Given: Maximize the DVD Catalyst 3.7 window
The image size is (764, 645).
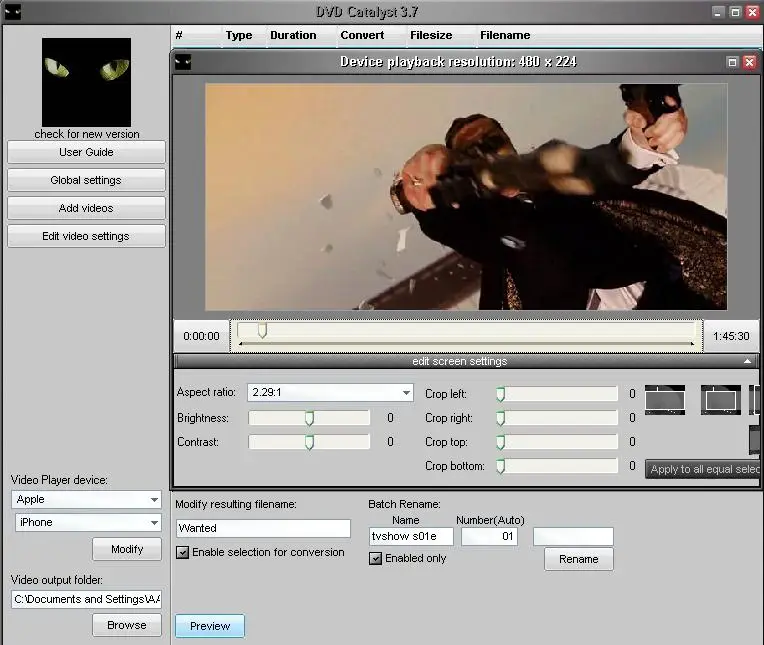Looking at the screenshot, I should coord(735,13).
